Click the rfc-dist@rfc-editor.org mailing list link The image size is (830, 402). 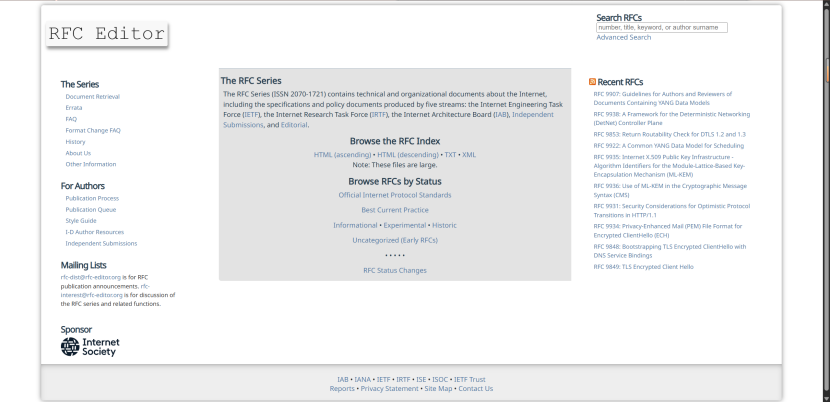pyautogui.click(x=91, y=277)
